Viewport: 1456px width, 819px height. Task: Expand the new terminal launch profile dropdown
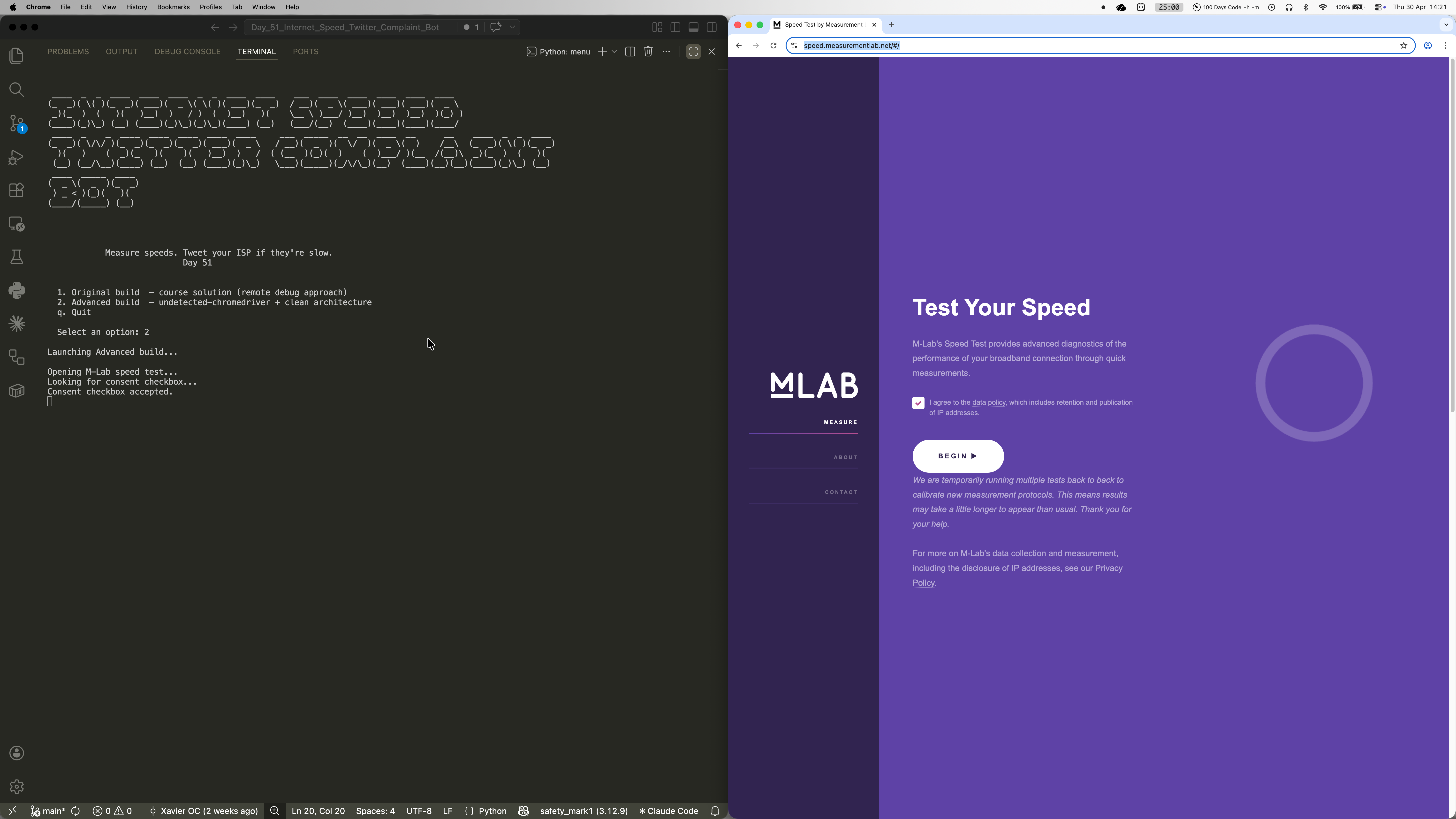pos(614,52)
